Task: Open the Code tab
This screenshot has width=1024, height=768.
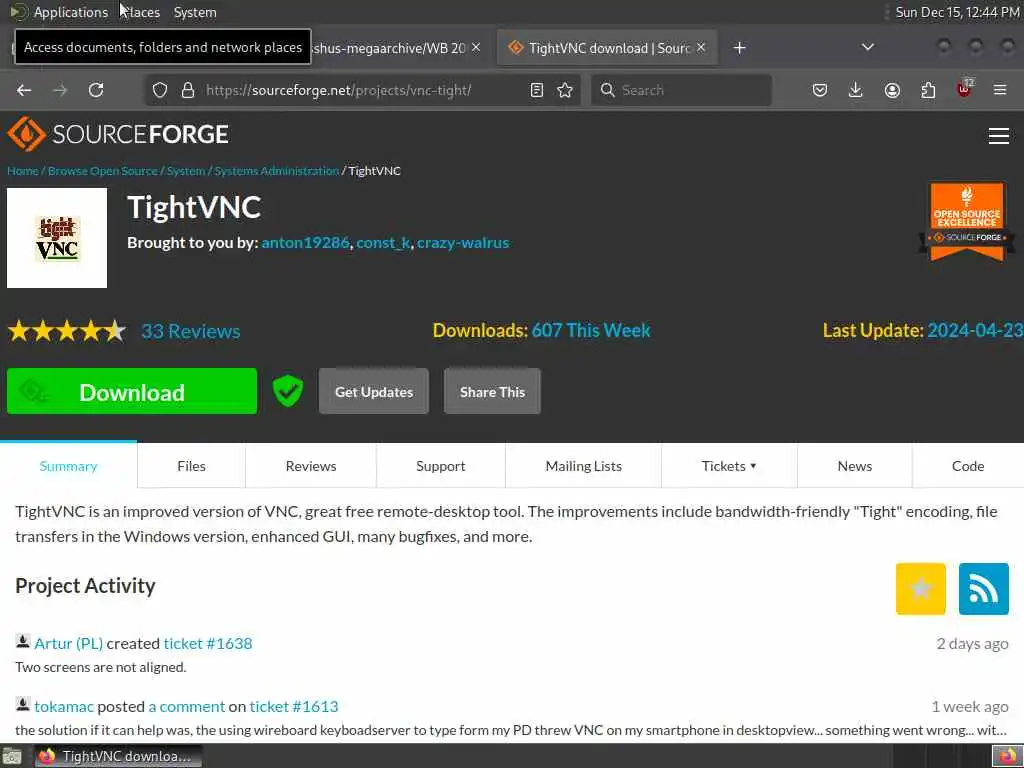Action: 968,466
